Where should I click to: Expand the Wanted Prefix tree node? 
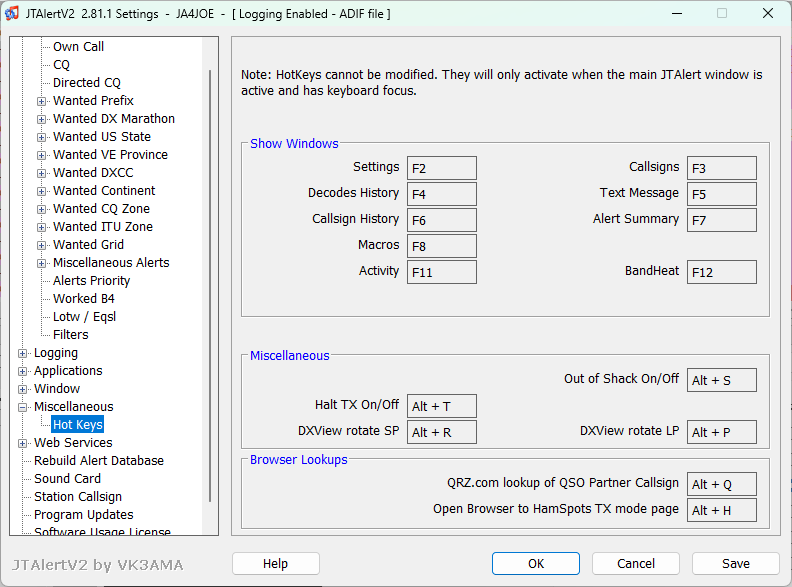coord(41,101)
